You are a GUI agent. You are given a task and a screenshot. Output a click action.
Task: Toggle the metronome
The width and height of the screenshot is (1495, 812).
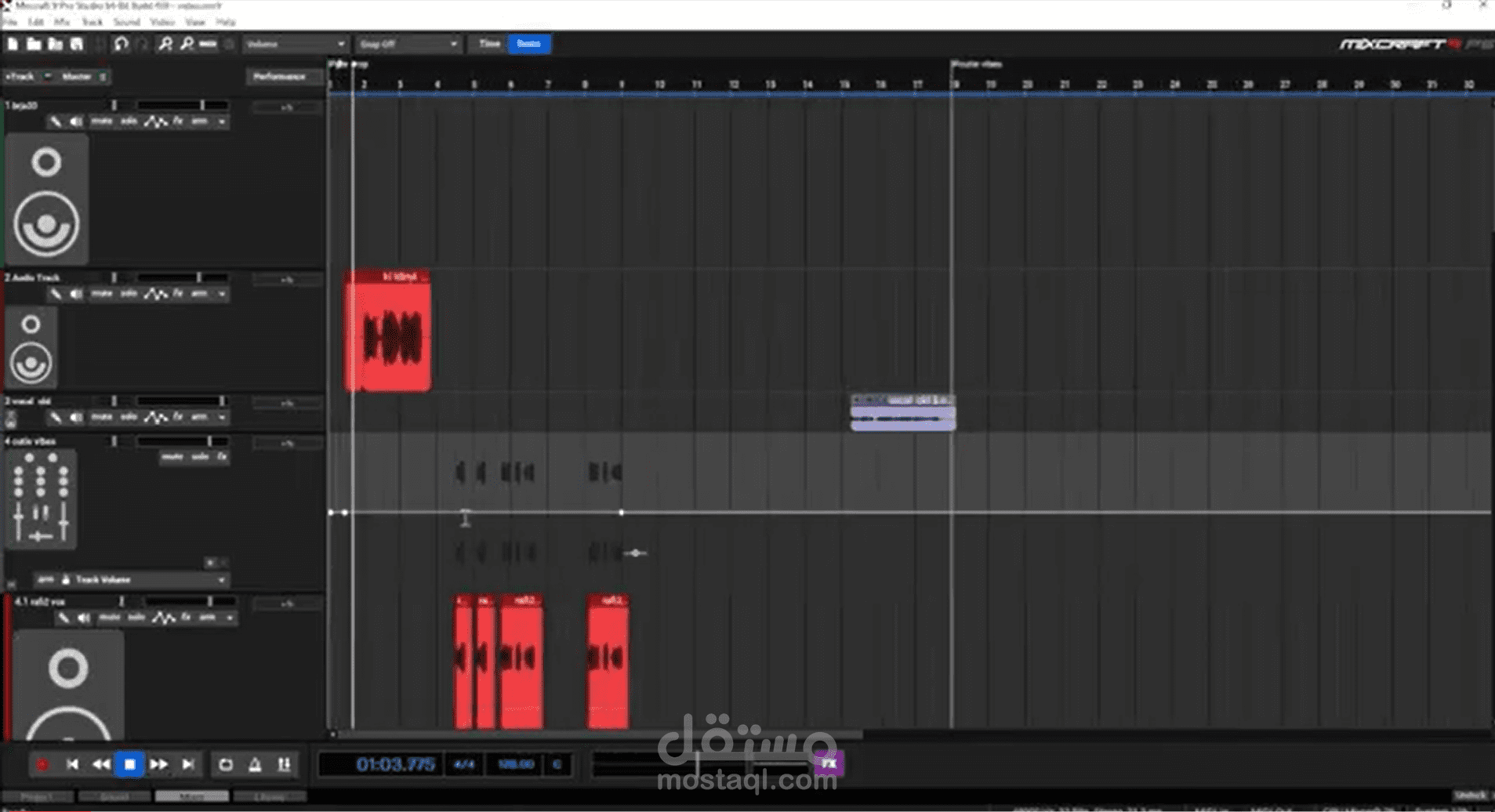(x=255, y=764)
